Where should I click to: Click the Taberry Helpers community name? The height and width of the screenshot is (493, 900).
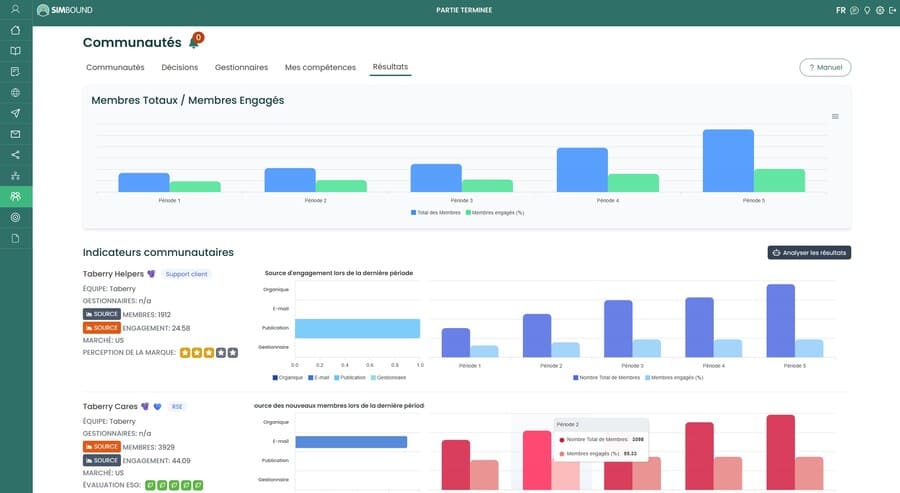coord(113,274)
